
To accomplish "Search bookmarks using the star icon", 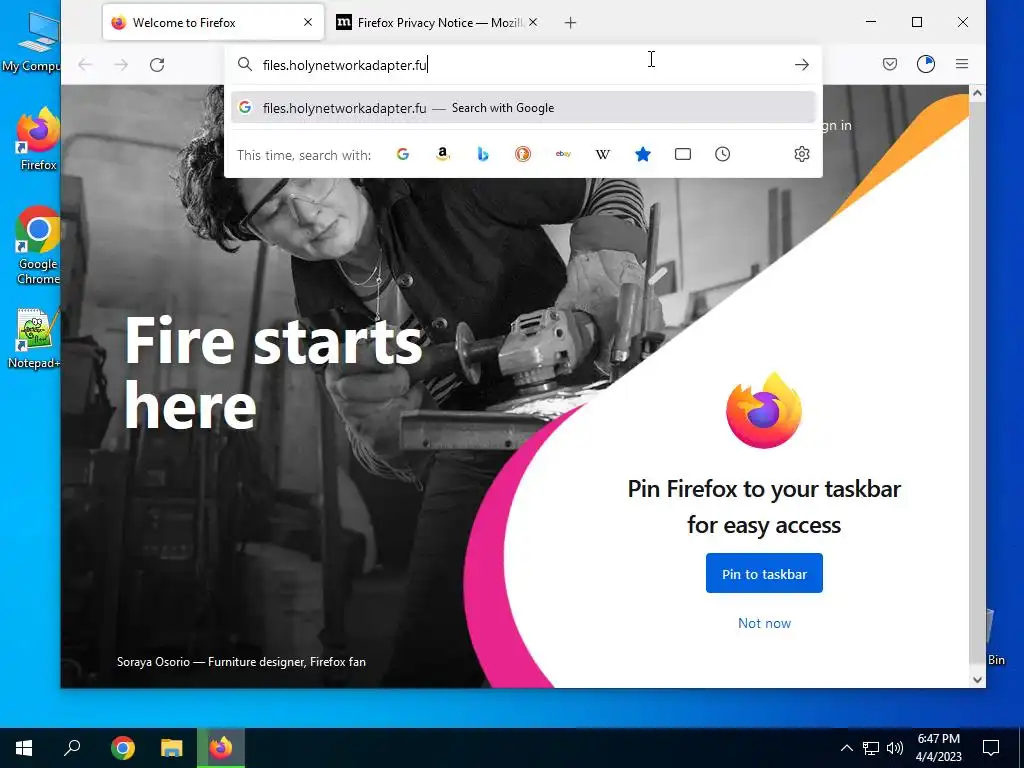I will [643, 154].
